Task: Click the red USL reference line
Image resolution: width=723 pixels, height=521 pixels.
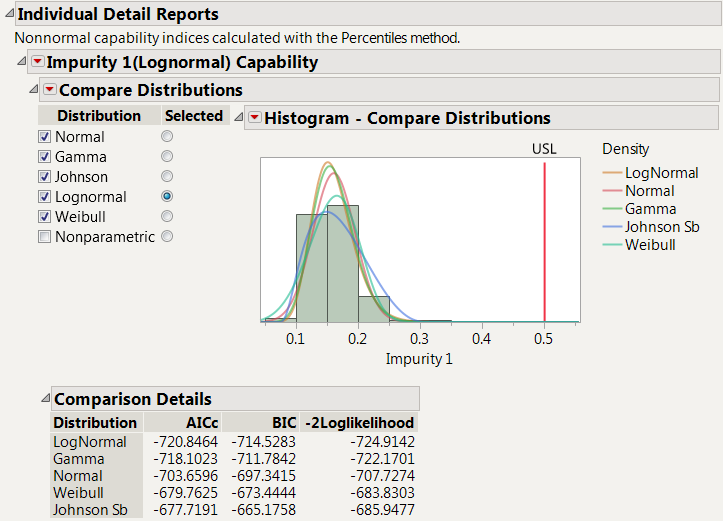Action: point(545,242)
